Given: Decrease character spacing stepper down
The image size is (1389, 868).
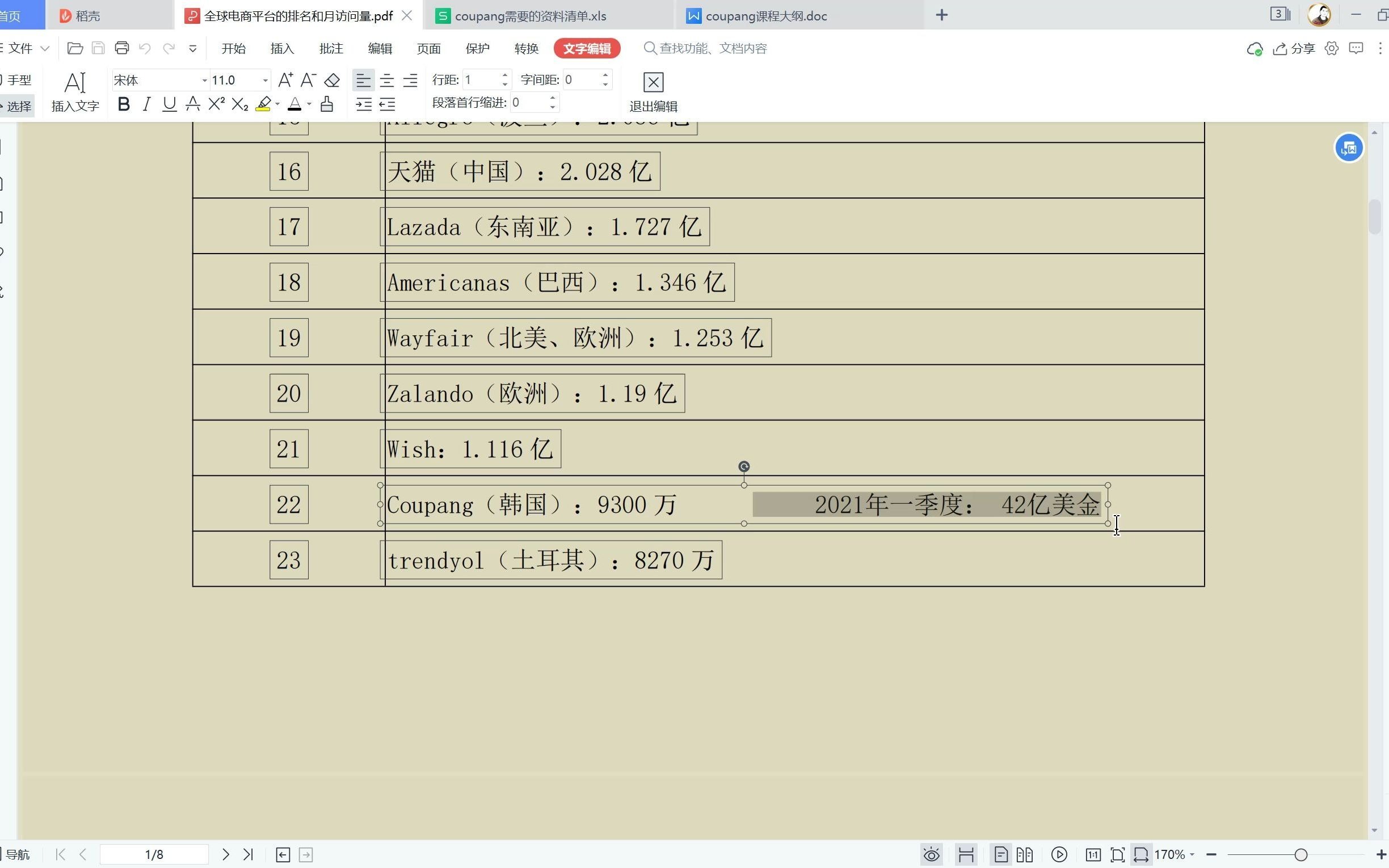Looking at the screenshot, I should (x=605, y=85).
